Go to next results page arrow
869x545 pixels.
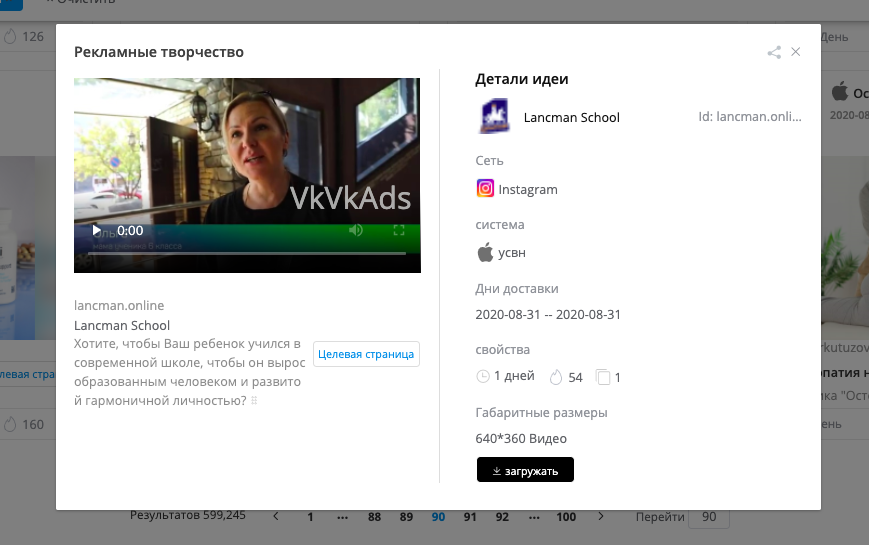601,516
